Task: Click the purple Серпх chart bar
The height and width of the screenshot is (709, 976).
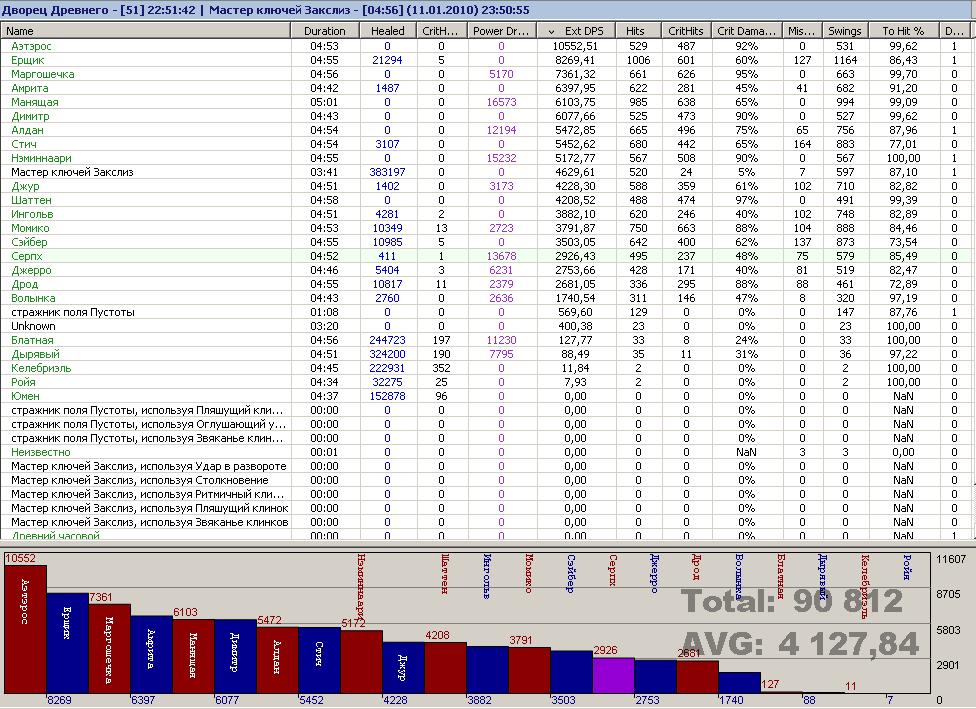Action: pyautogui.click(x=613, y=675)
